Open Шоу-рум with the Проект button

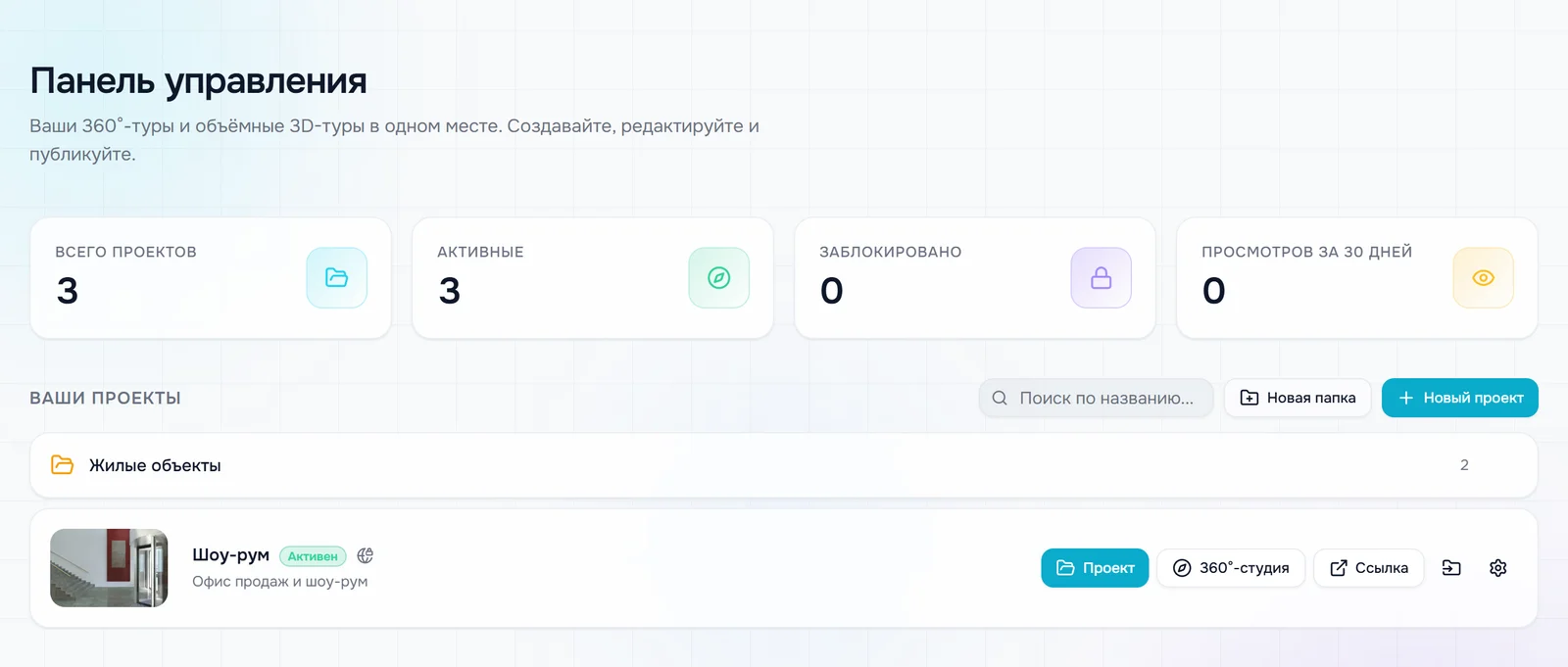point(1095,568)
